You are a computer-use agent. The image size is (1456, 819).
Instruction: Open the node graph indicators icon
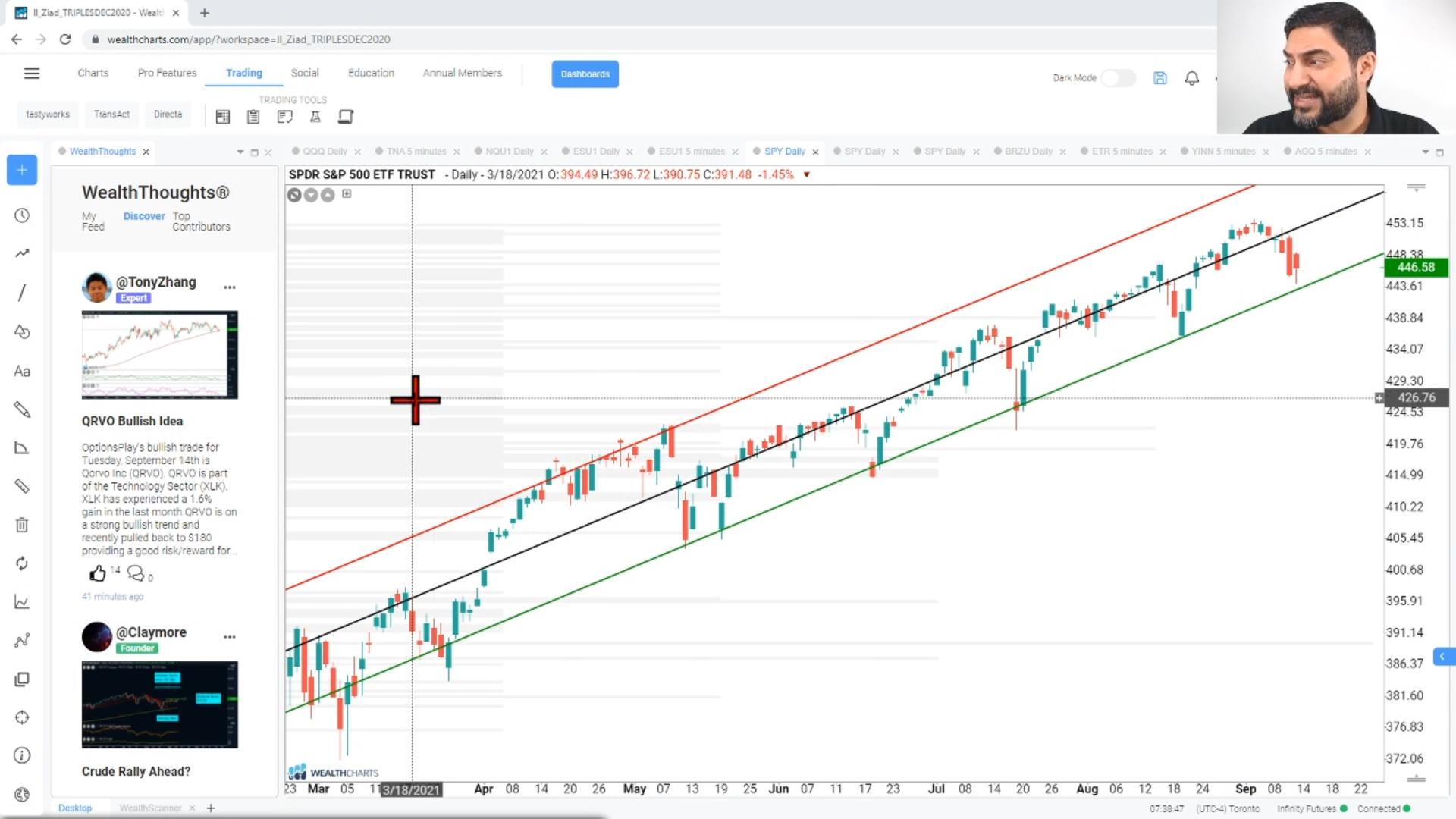[22, 641]
